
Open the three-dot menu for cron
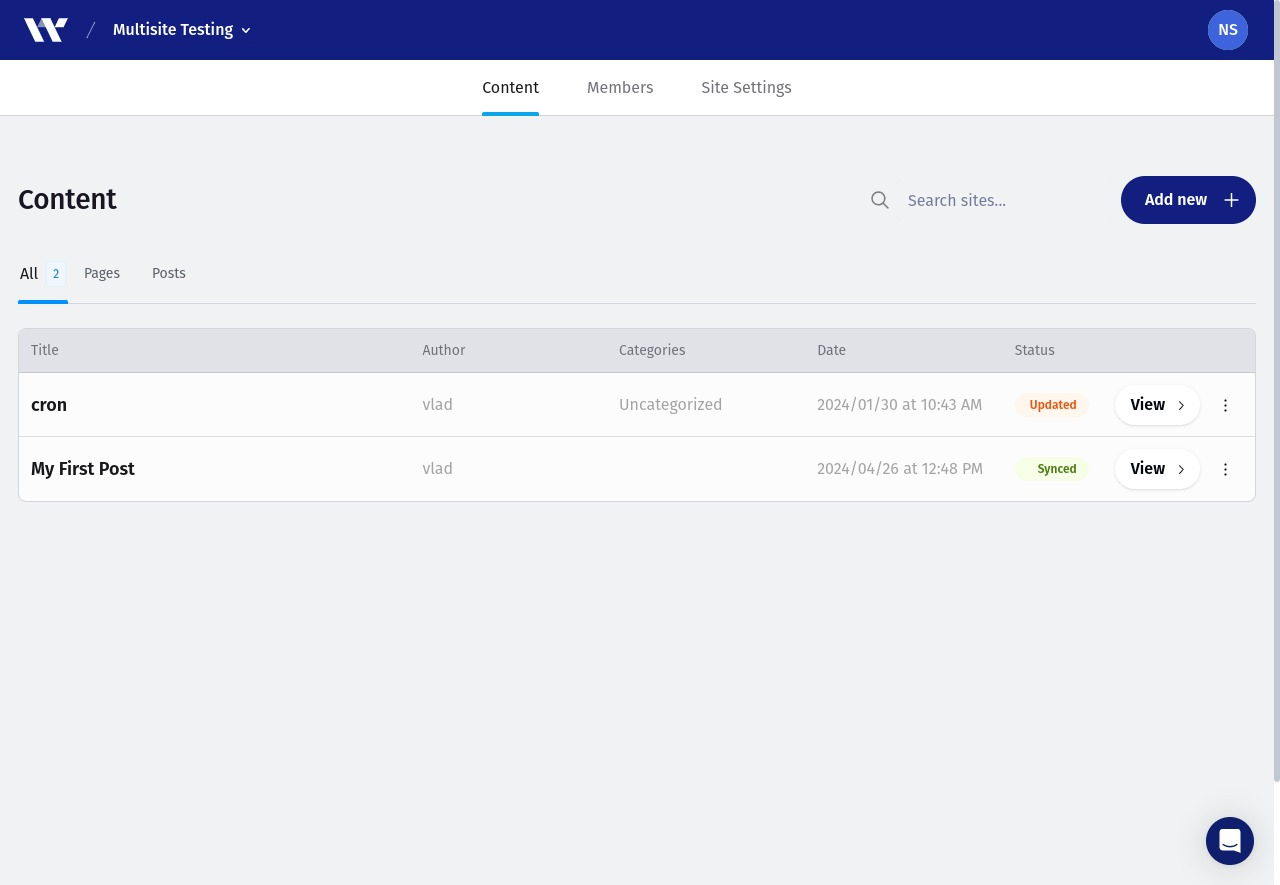pos(1226,405)
